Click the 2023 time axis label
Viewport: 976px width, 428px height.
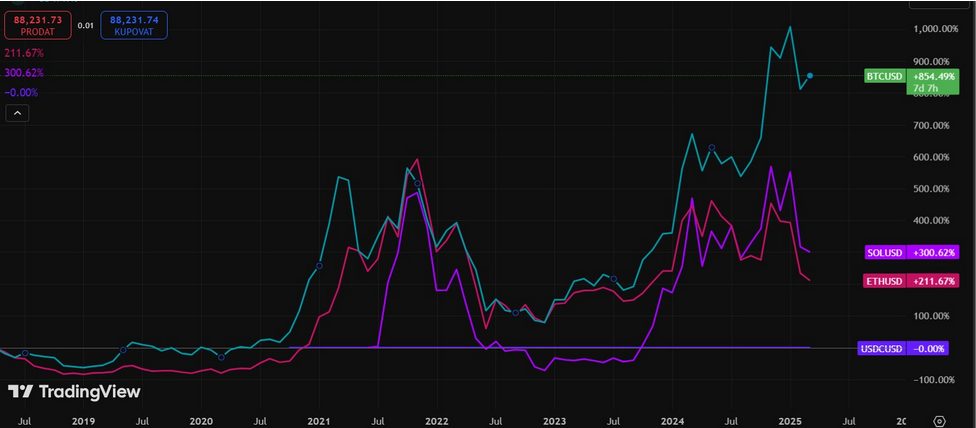555,421
